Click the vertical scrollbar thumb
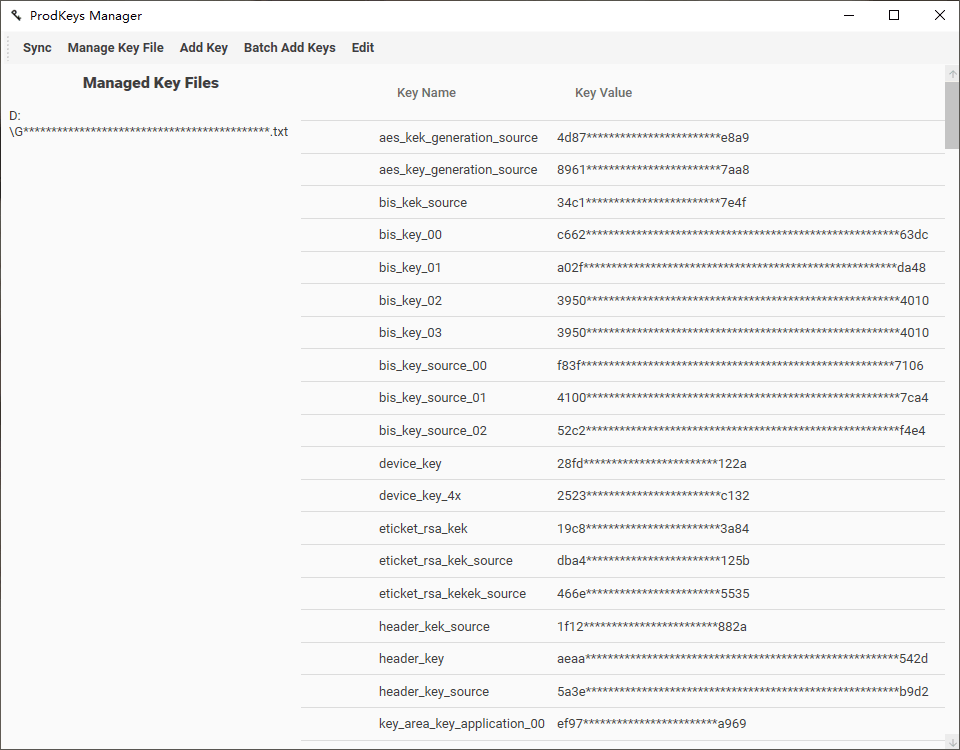Screen dimensions: 960x750 pyautogui.click(x=952, y=115)
